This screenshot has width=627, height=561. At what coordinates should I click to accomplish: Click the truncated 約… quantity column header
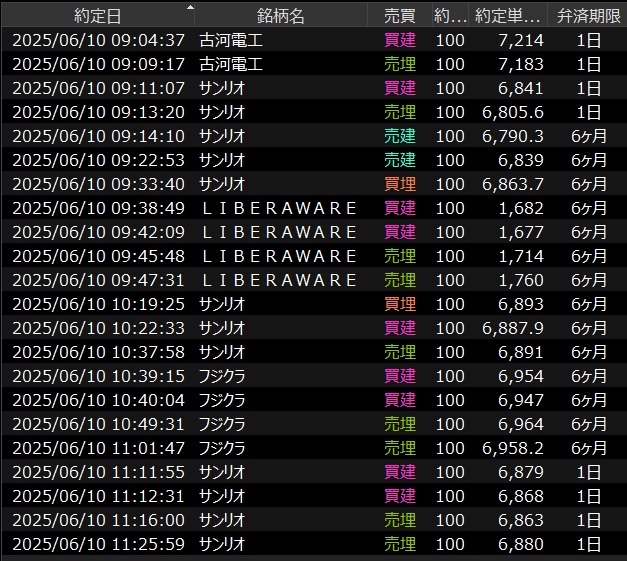click(450, 16)
